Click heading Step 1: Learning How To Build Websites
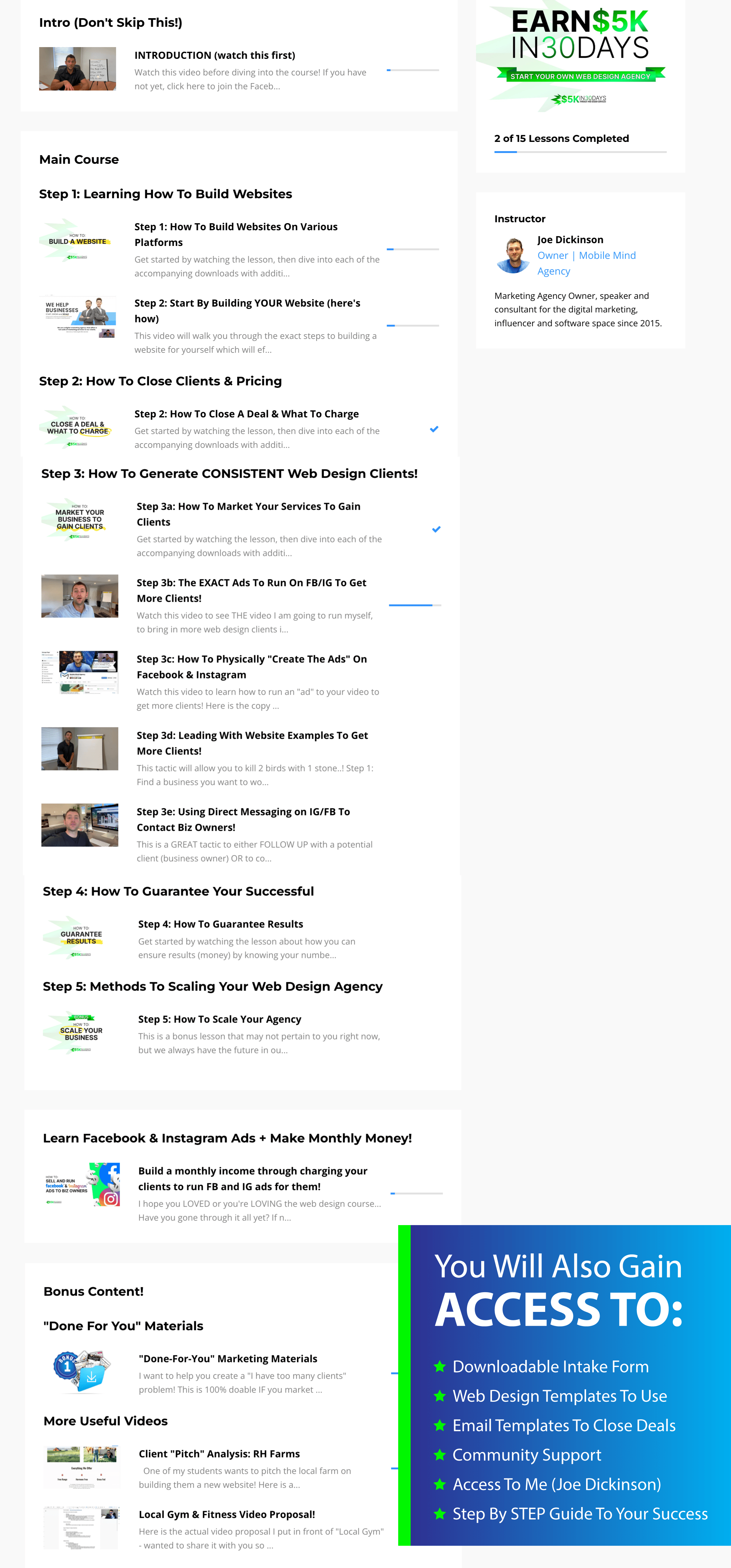The image size is (731, 1568). click(166, 194)
